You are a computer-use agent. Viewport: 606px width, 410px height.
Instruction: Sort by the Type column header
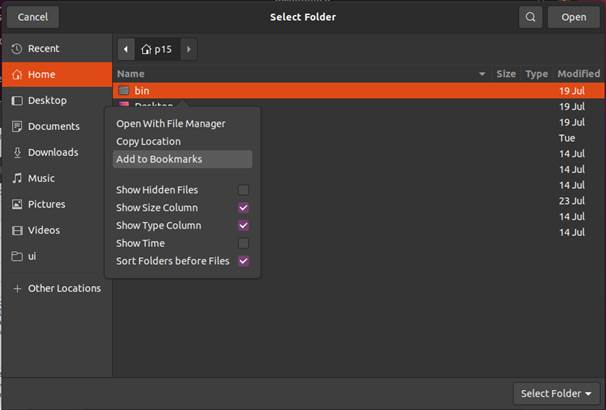point(536,74)
